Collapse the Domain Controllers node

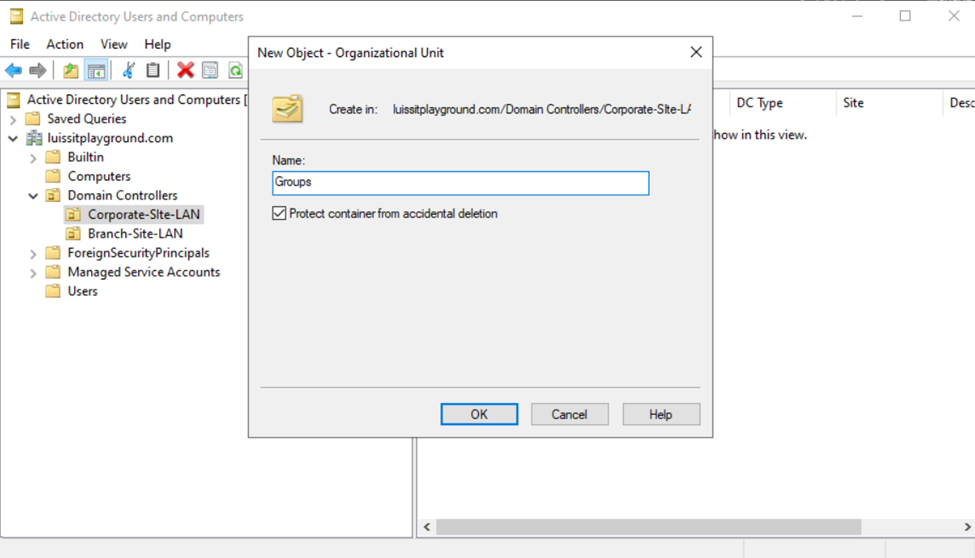pos(33,196)
